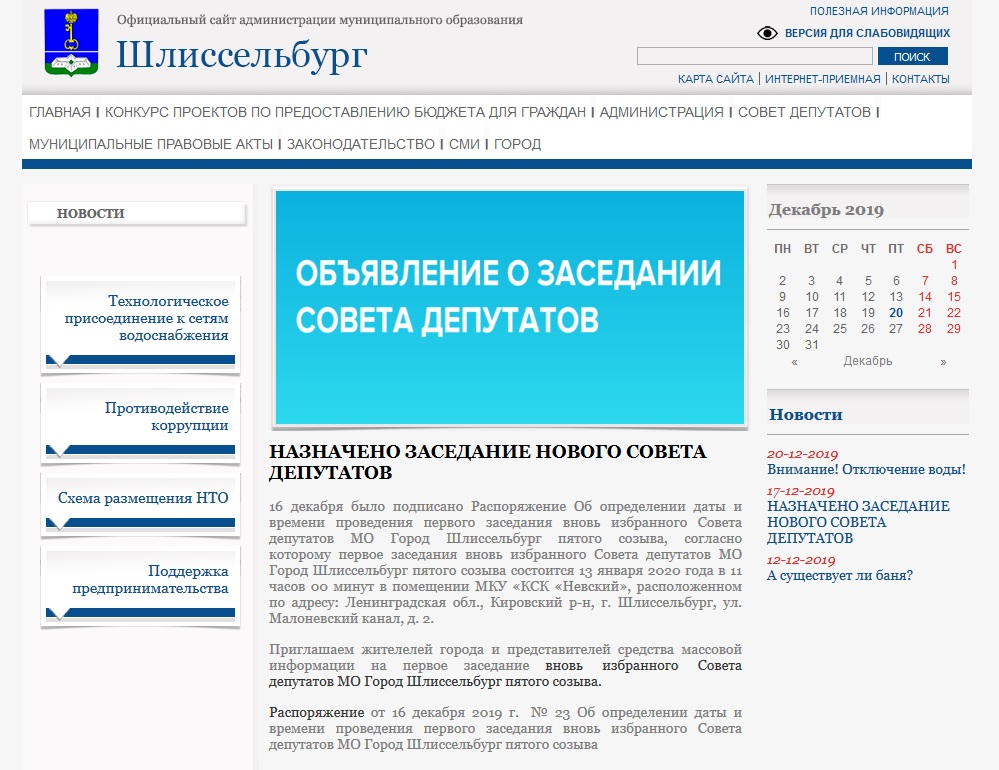Click the search input field

754,56
